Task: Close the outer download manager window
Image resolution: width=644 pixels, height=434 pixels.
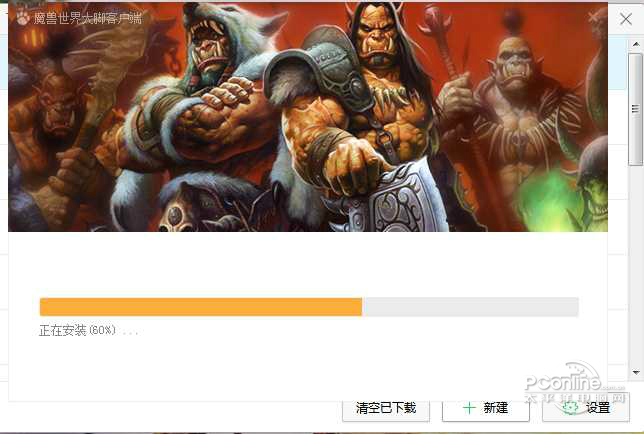Action: 626,19
